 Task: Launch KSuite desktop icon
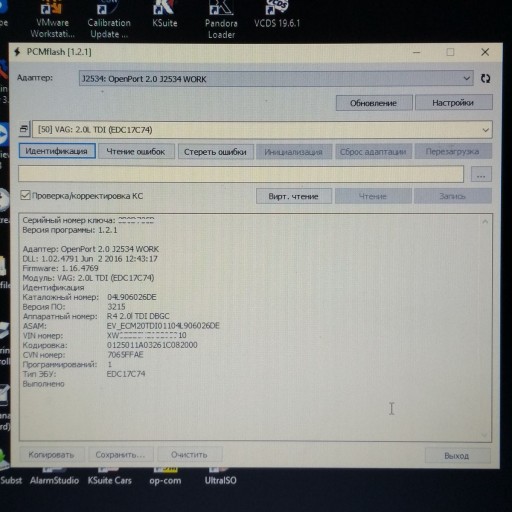(x=164, y=15)
